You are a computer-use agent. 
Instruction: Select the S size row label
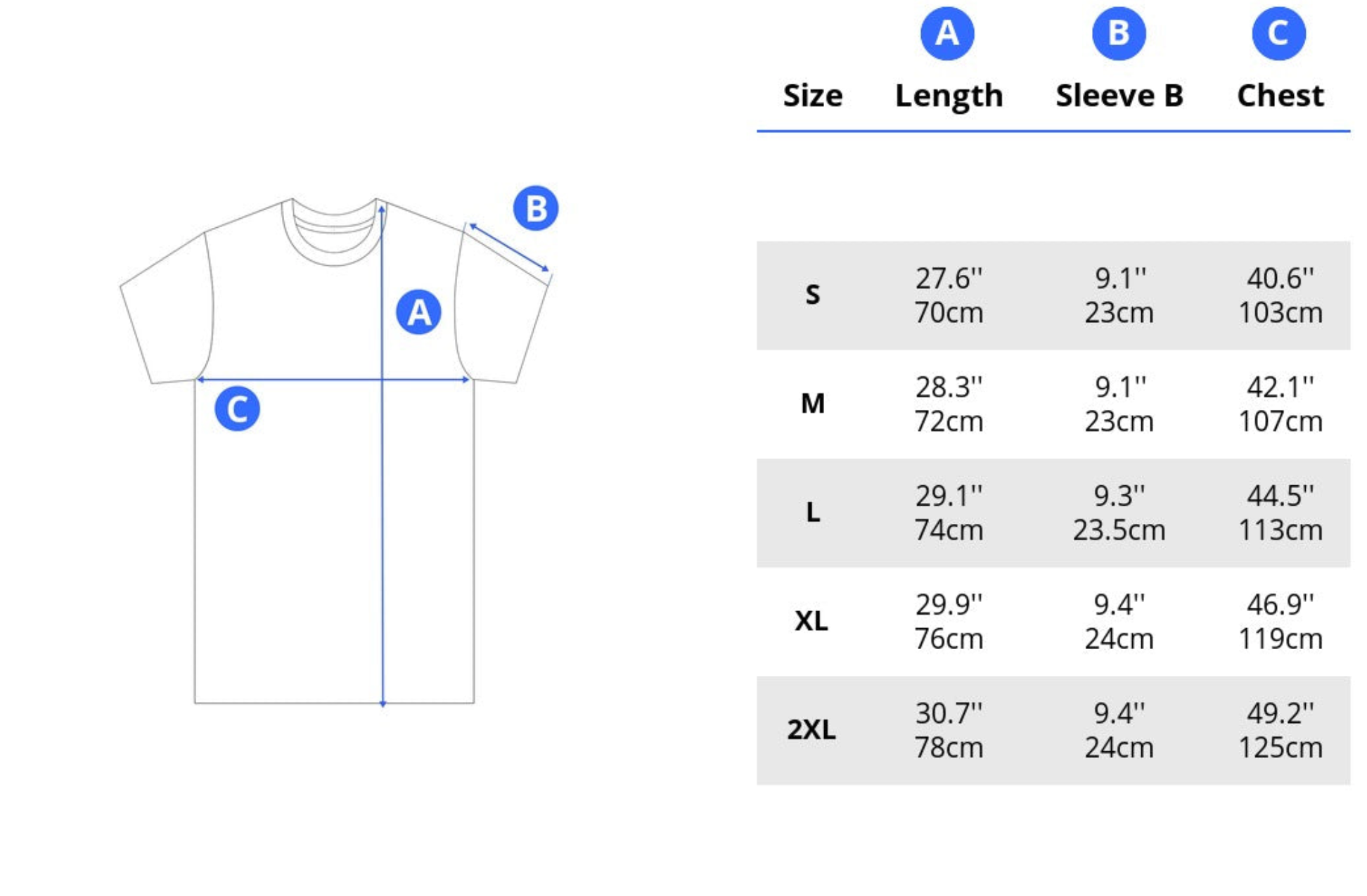point(813,295)
